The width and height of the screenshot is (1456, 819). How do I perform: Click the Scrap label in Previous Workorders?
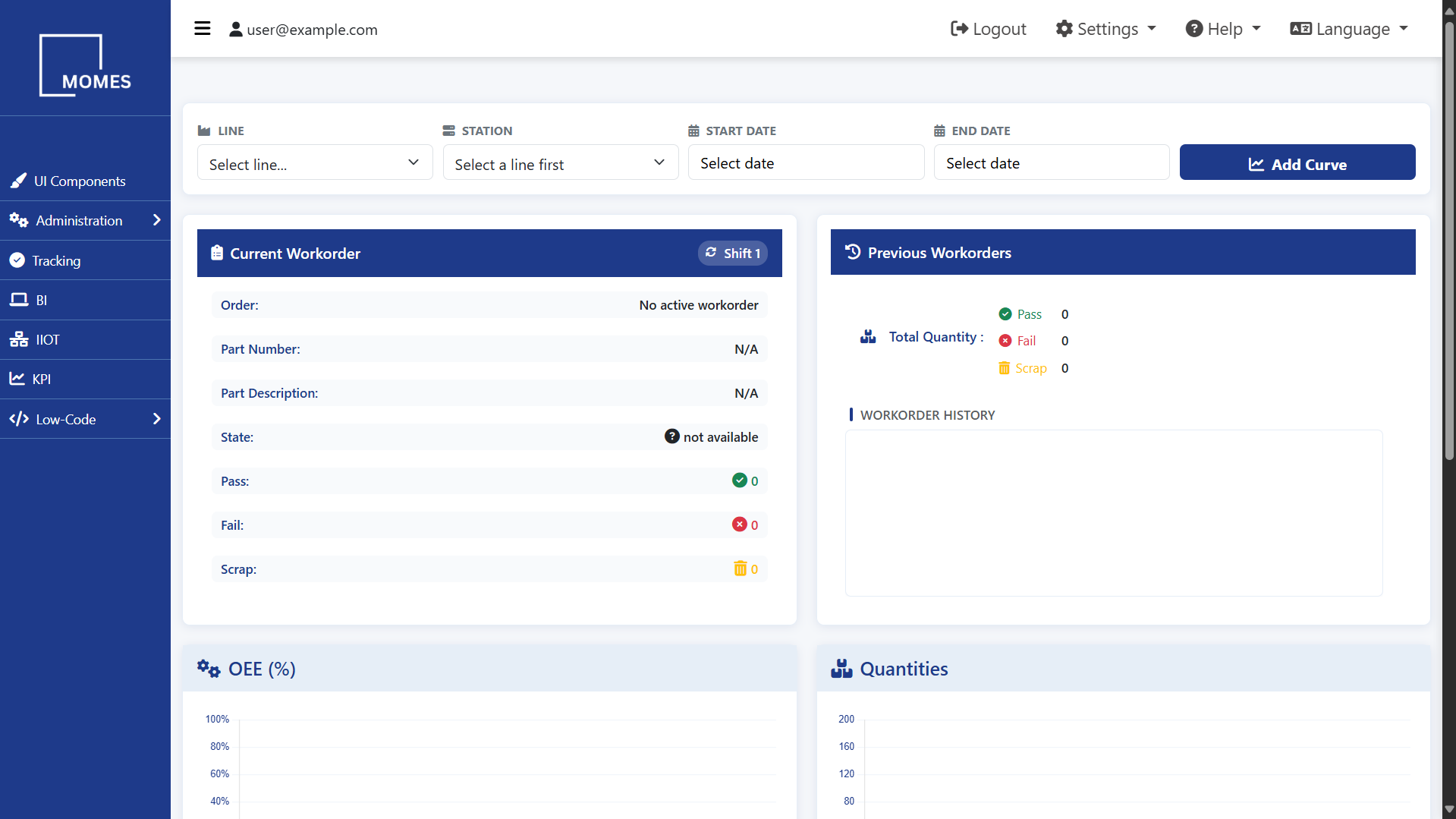tap(1031, 368)
